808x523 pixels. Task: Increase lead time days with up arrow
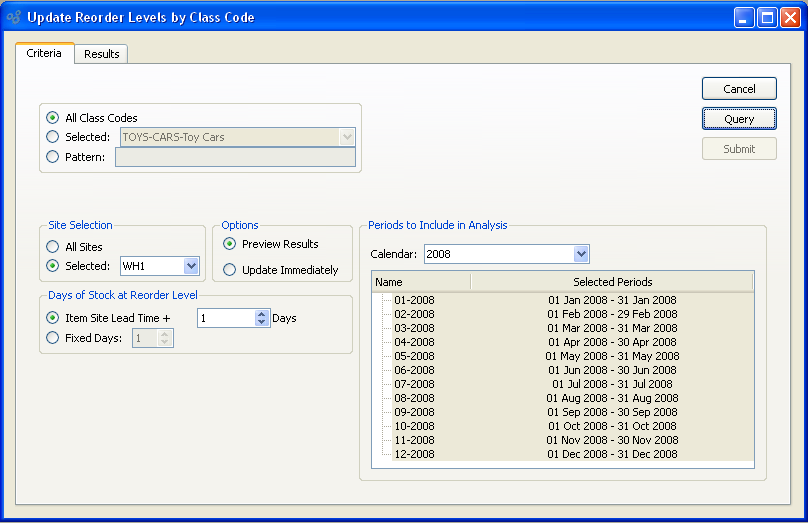pos(262,313)
